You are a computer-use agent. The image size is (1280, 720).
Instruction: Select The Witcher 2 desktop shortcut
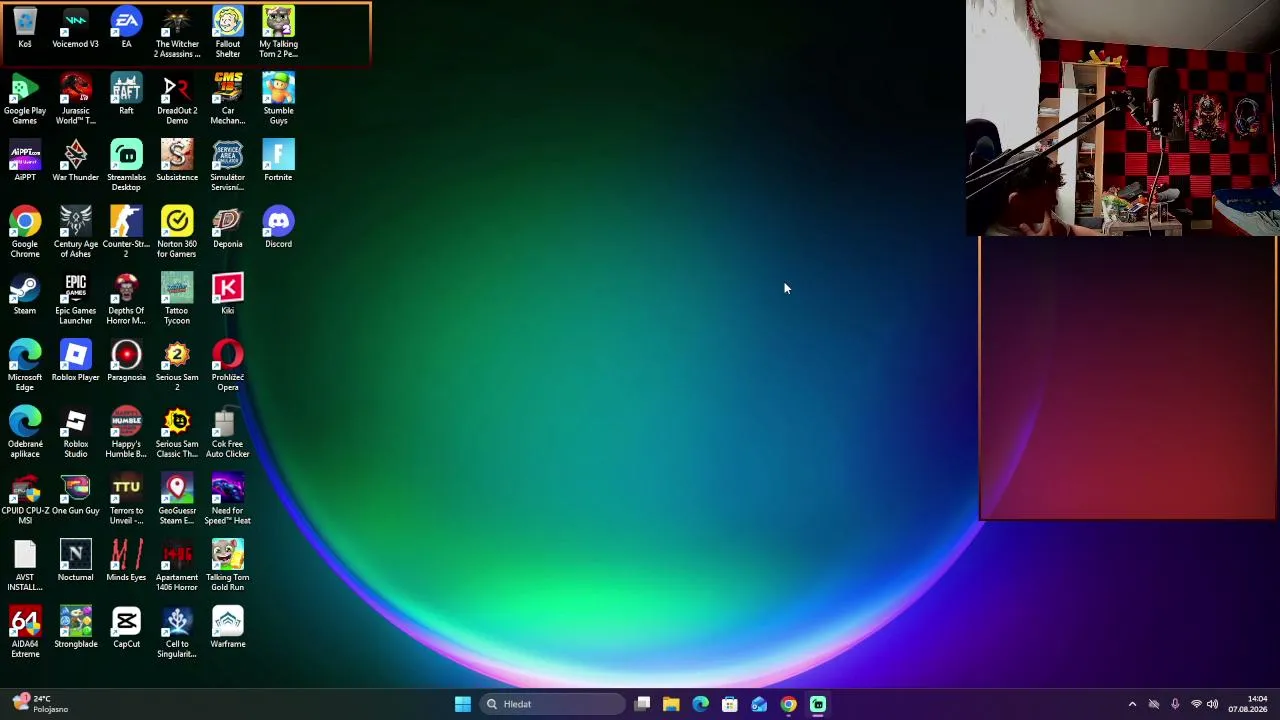[x=177, y=33]
